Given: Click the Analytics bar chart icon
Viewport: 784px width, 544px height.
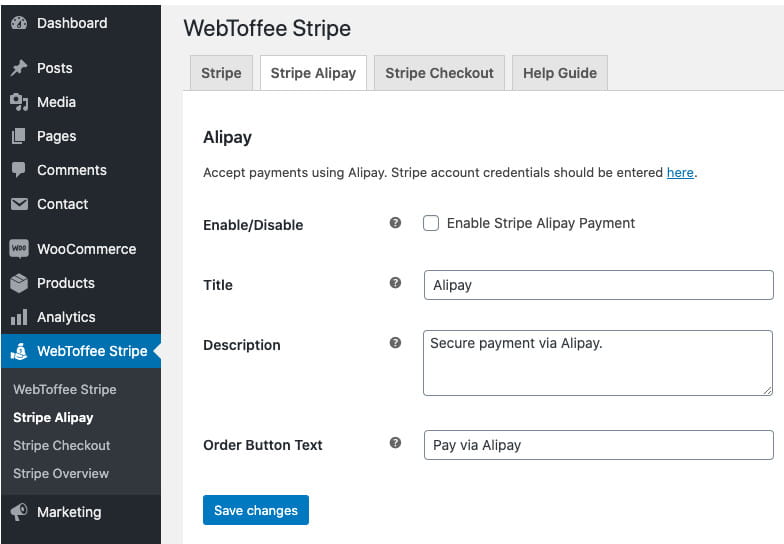Looking at the screenshot, I should (x=19, y=317).
